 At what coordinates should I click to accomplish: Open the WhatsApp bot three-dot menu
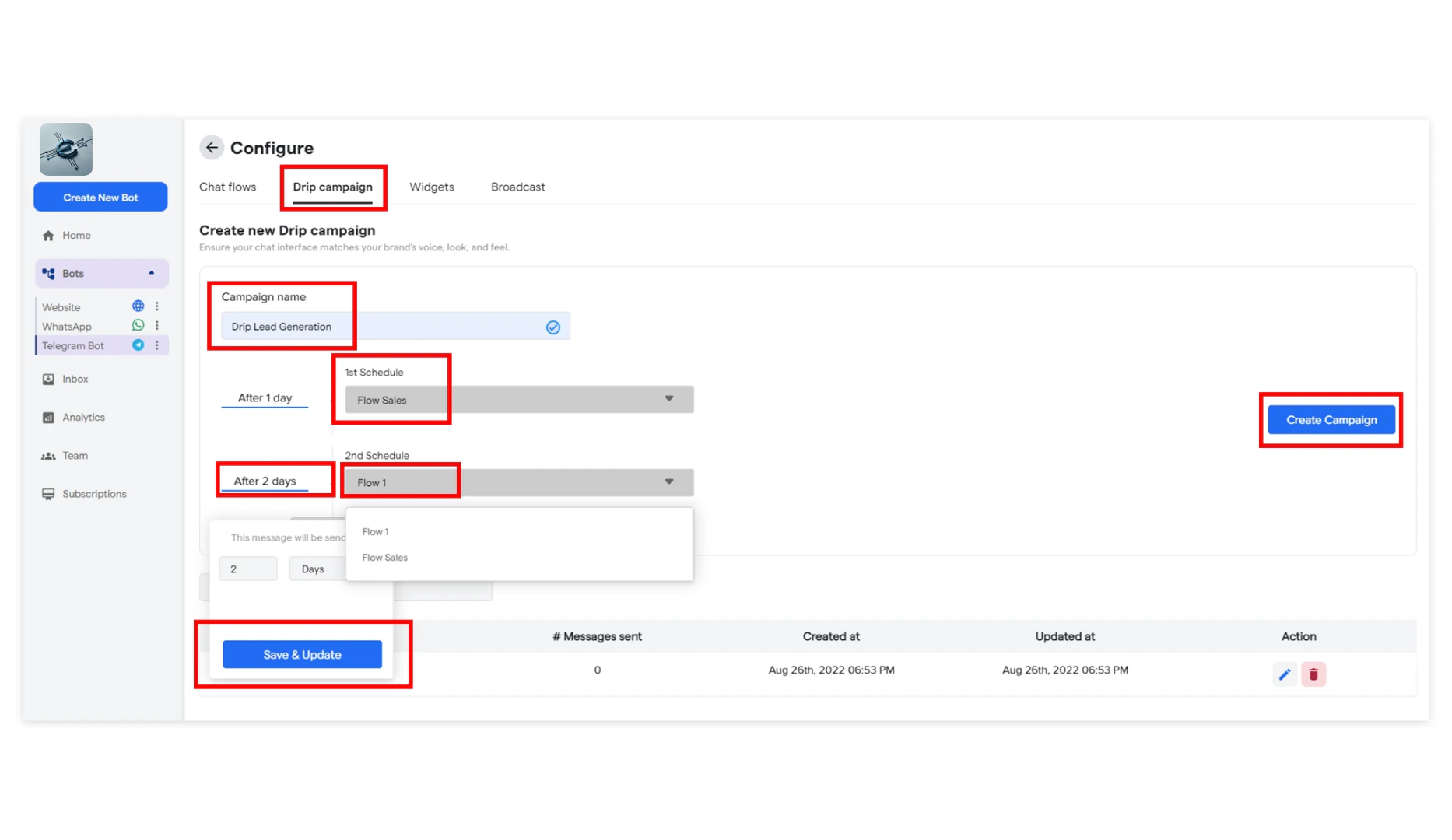(x=157, y=326)
